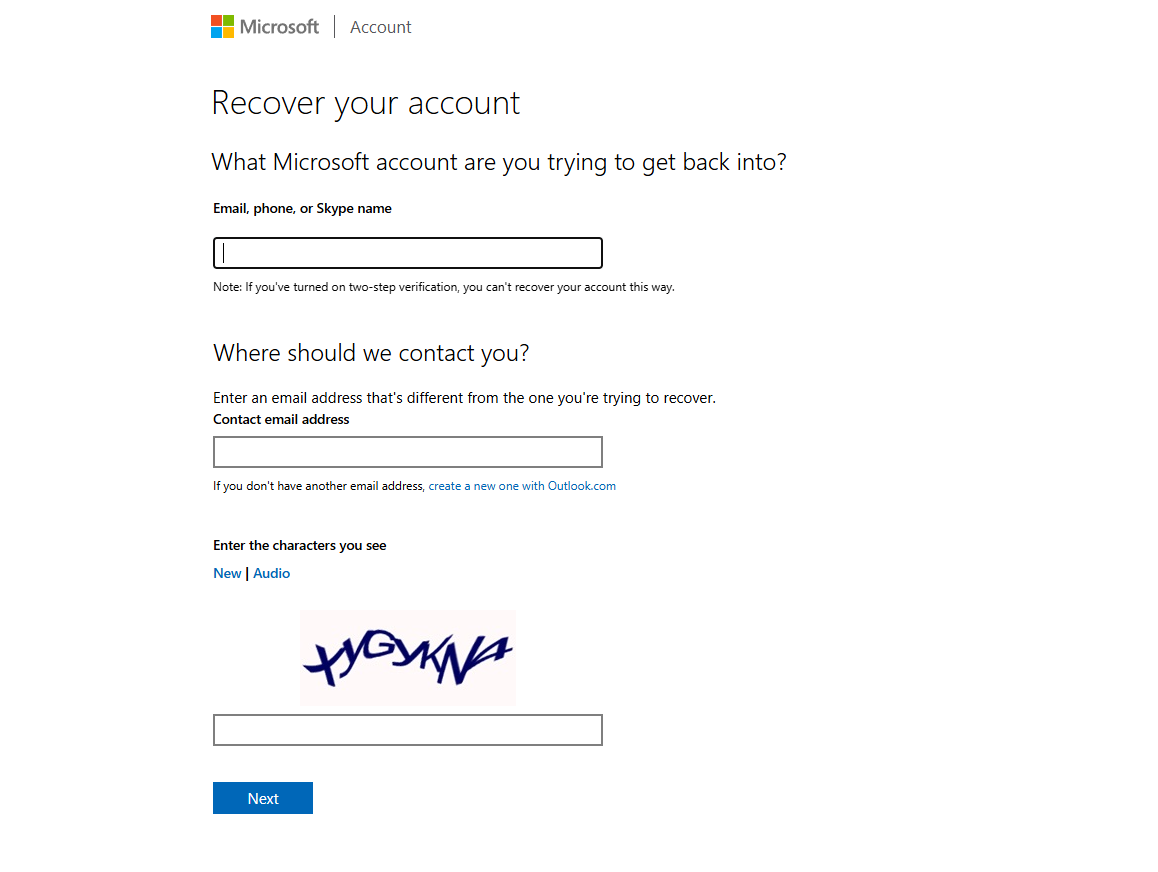Click the Where should we contact you heading
The width and height of the screenshot is (1158, 872).
tap(371, 353)
